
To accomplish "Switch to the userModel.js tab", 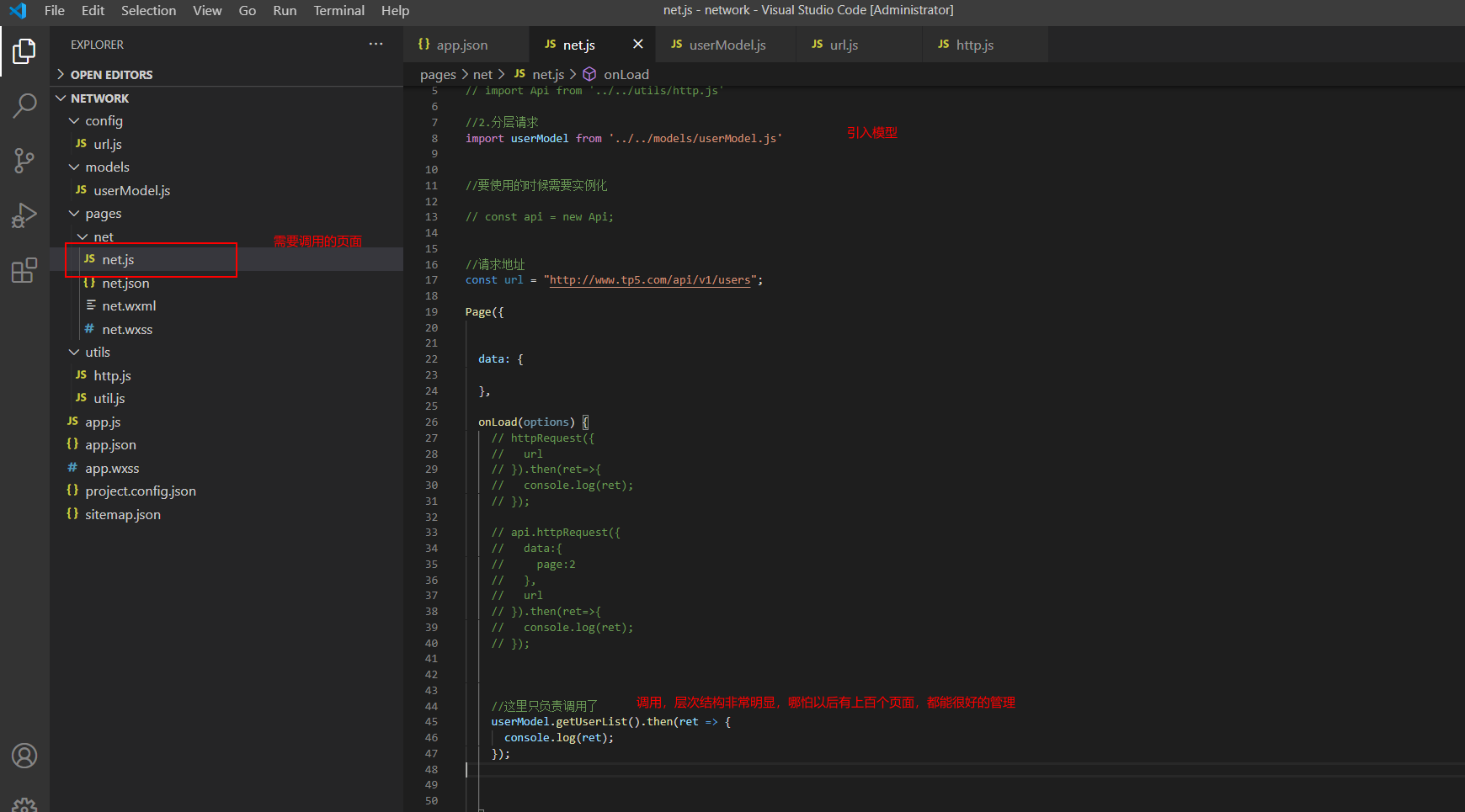I will click(727, 45).
